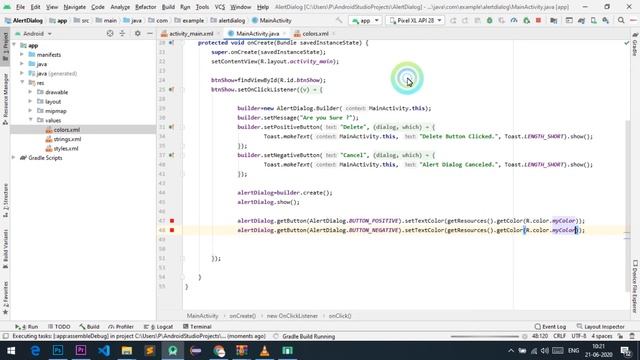Expand the manifests folder
This screenshot has width=640, height=360.
(x=22, y=55)
